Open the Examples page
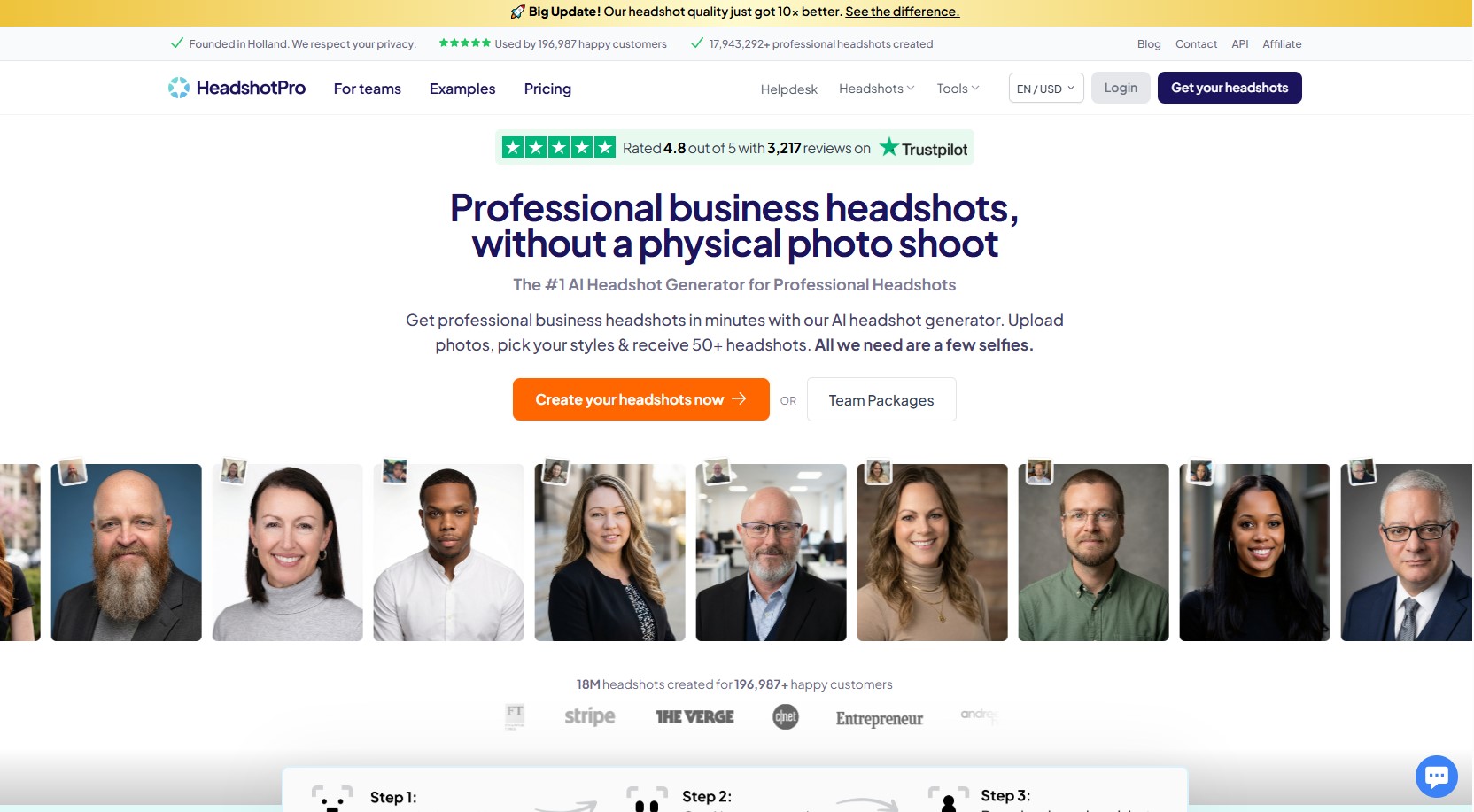The width and height of the screenshot is (1474, 812). pos(462,89)
